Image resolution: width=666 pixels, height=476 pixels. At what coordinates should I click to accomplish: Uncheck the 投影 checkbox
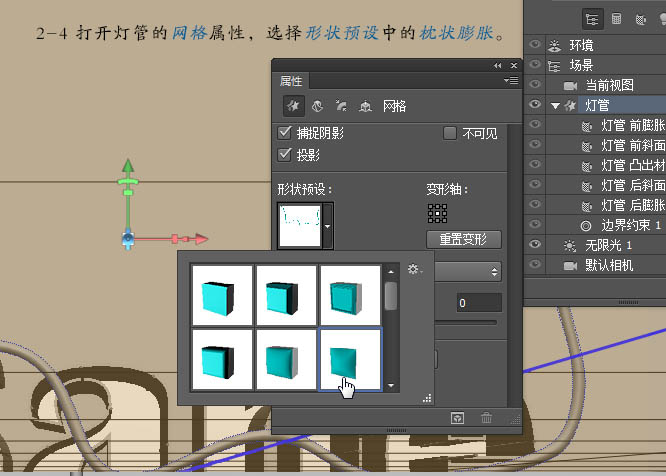click(x=284, y=155)
